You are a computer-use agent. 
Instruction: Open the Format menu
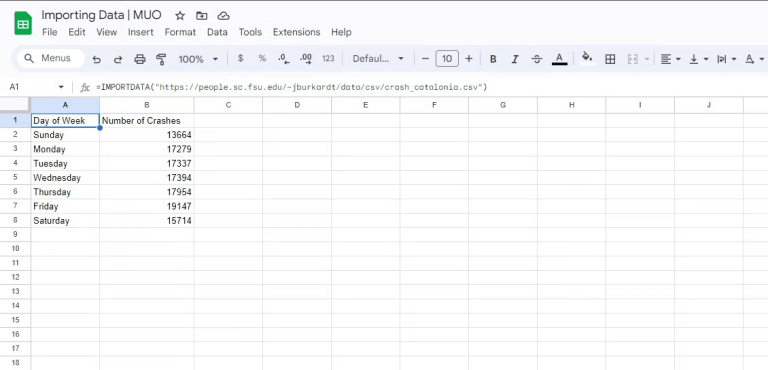(180, 32)
